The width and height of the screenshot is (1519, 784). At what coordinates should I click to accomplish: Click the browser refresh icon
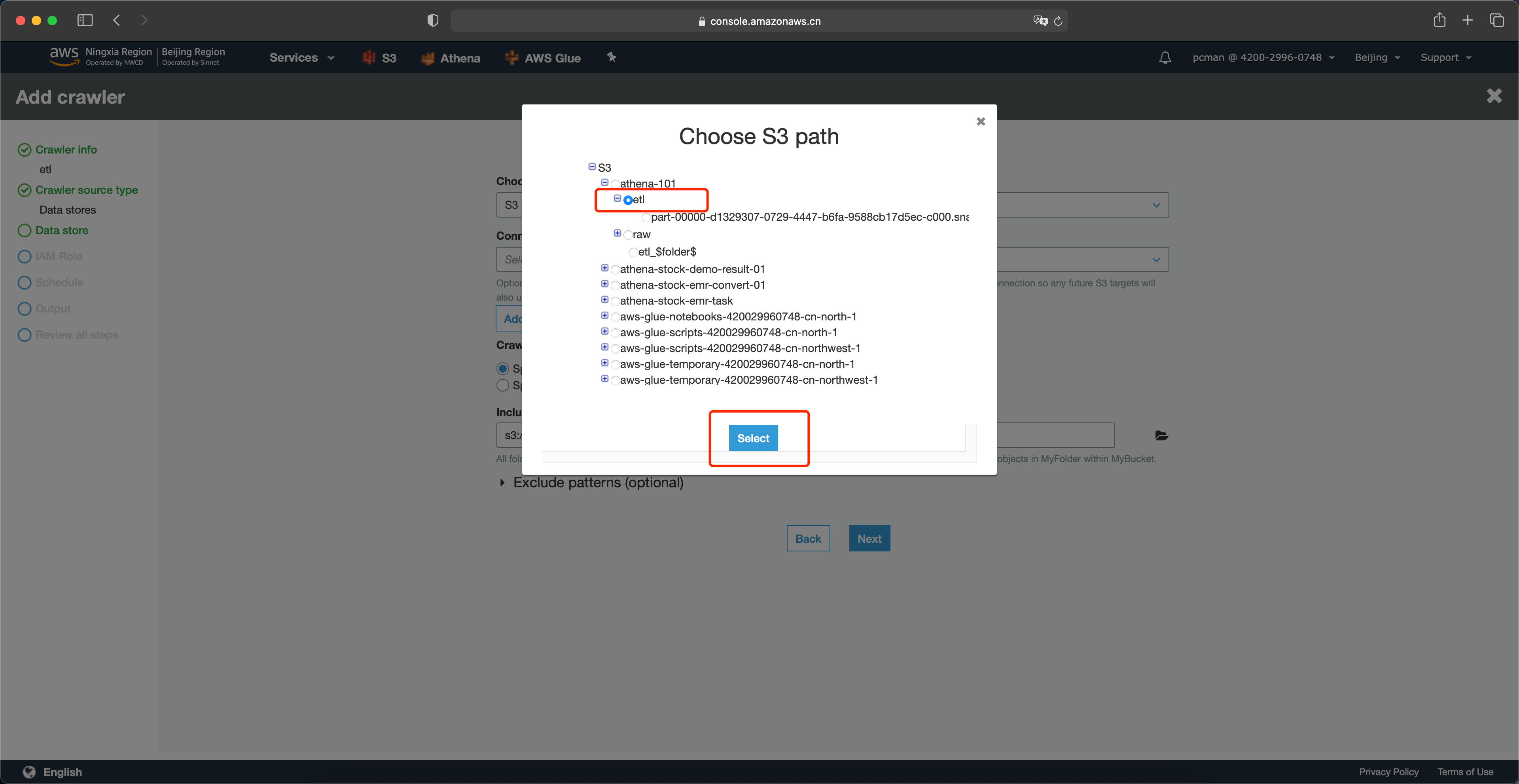pyautogui.click(x=1058, y=20)
